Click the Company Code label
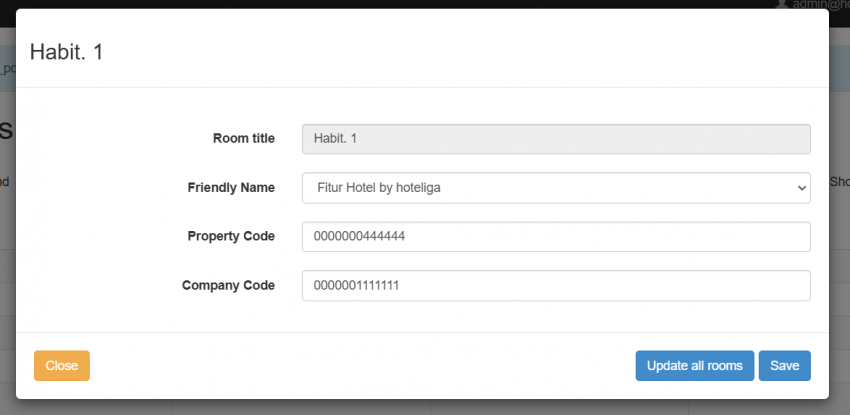This screenshot has width=850, height=415. coord(228,285)
